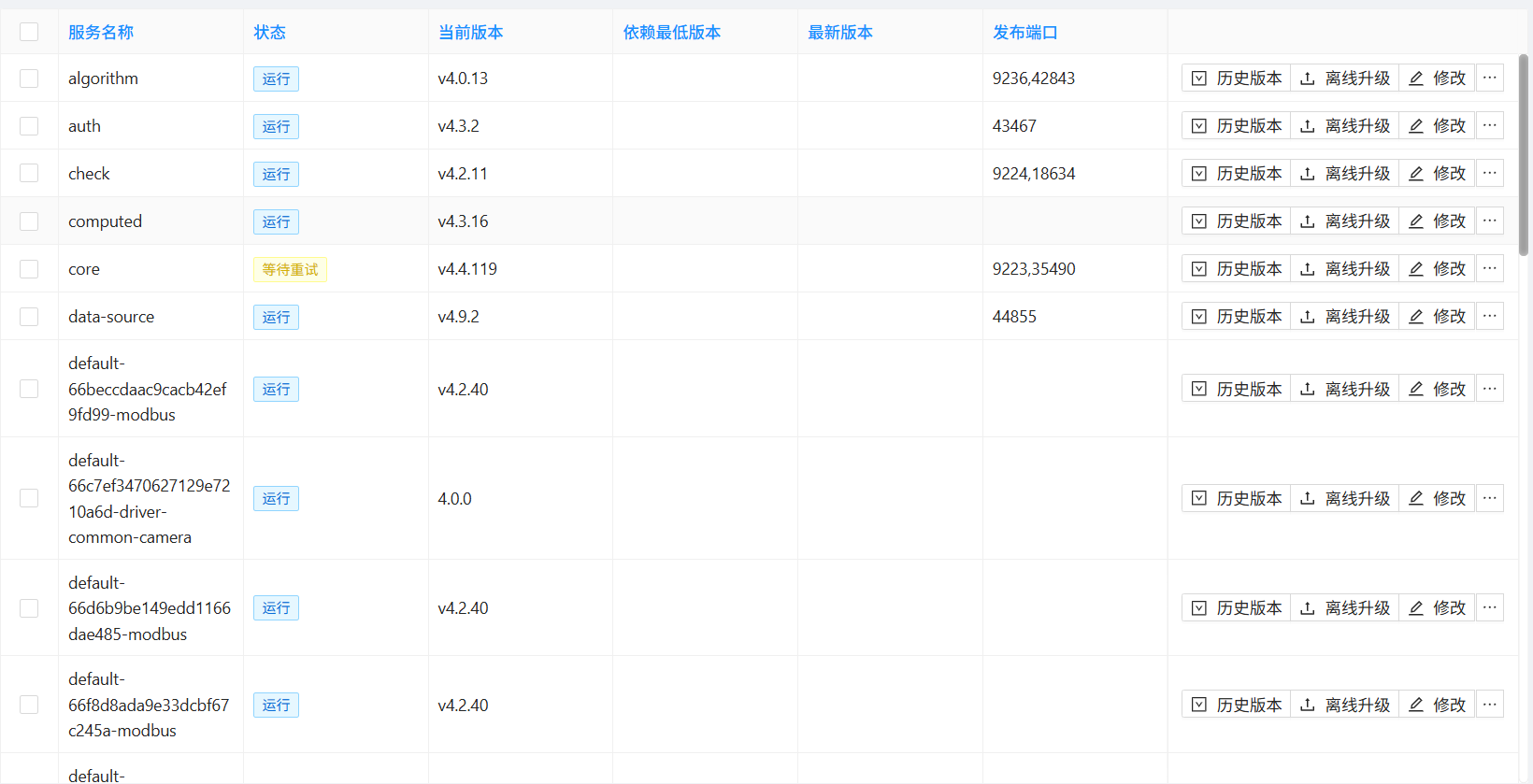1533x784 pixels.
Task: Click 修改 for auth service
Action: (x=1437, y=126)
